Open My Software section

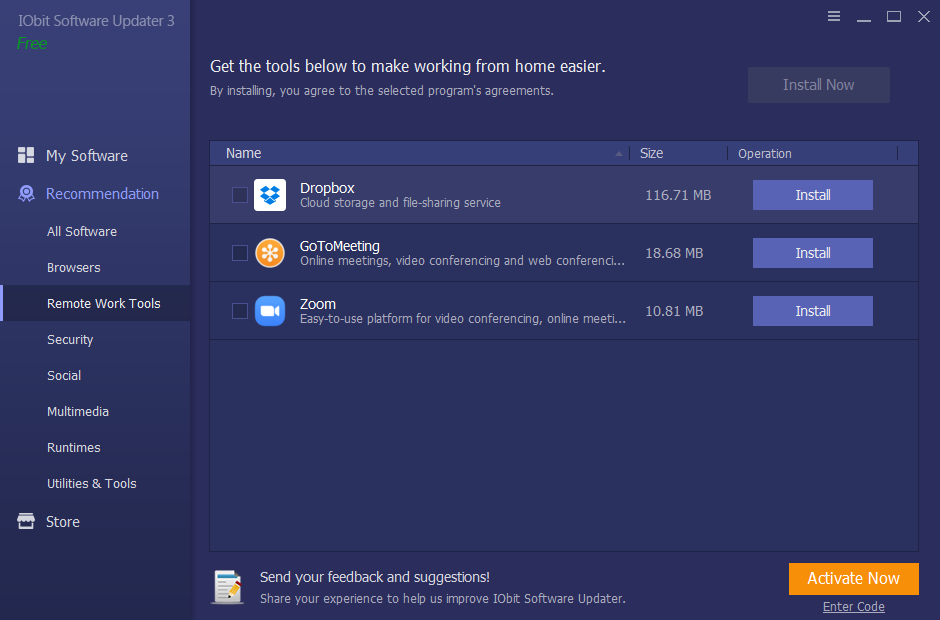[x=86, y=156]
